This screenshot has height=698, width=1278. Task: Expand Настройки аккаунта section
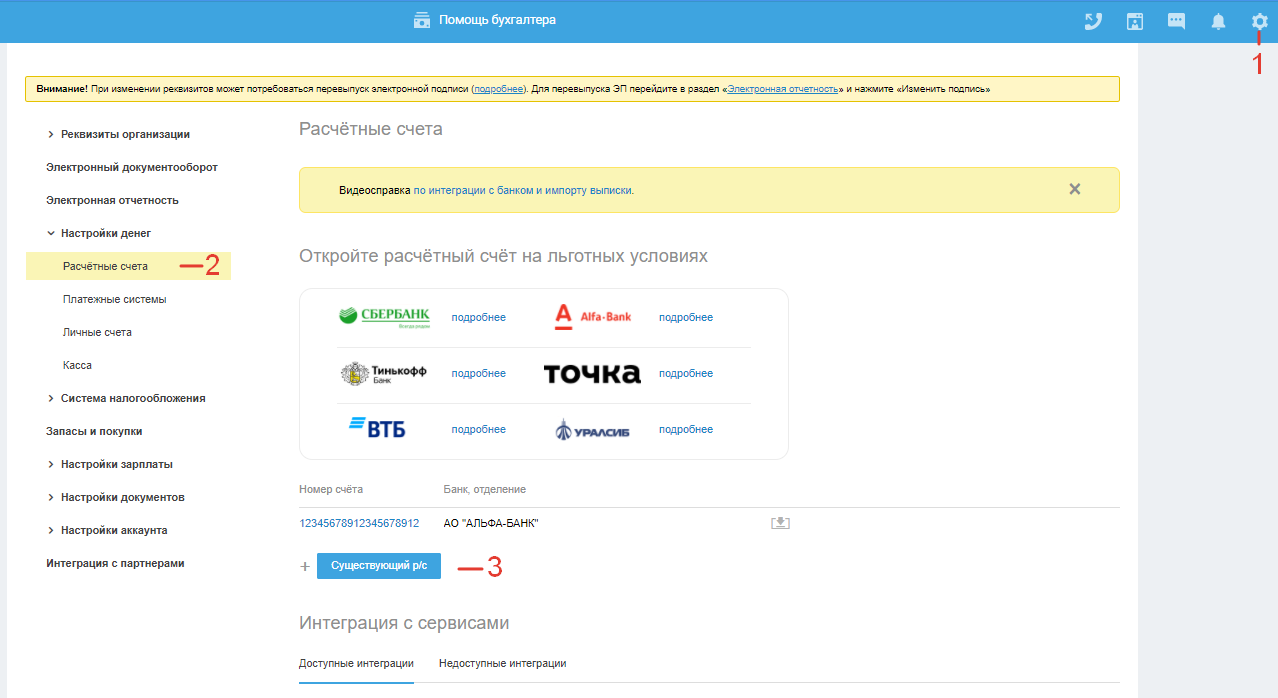pos(106,530)
